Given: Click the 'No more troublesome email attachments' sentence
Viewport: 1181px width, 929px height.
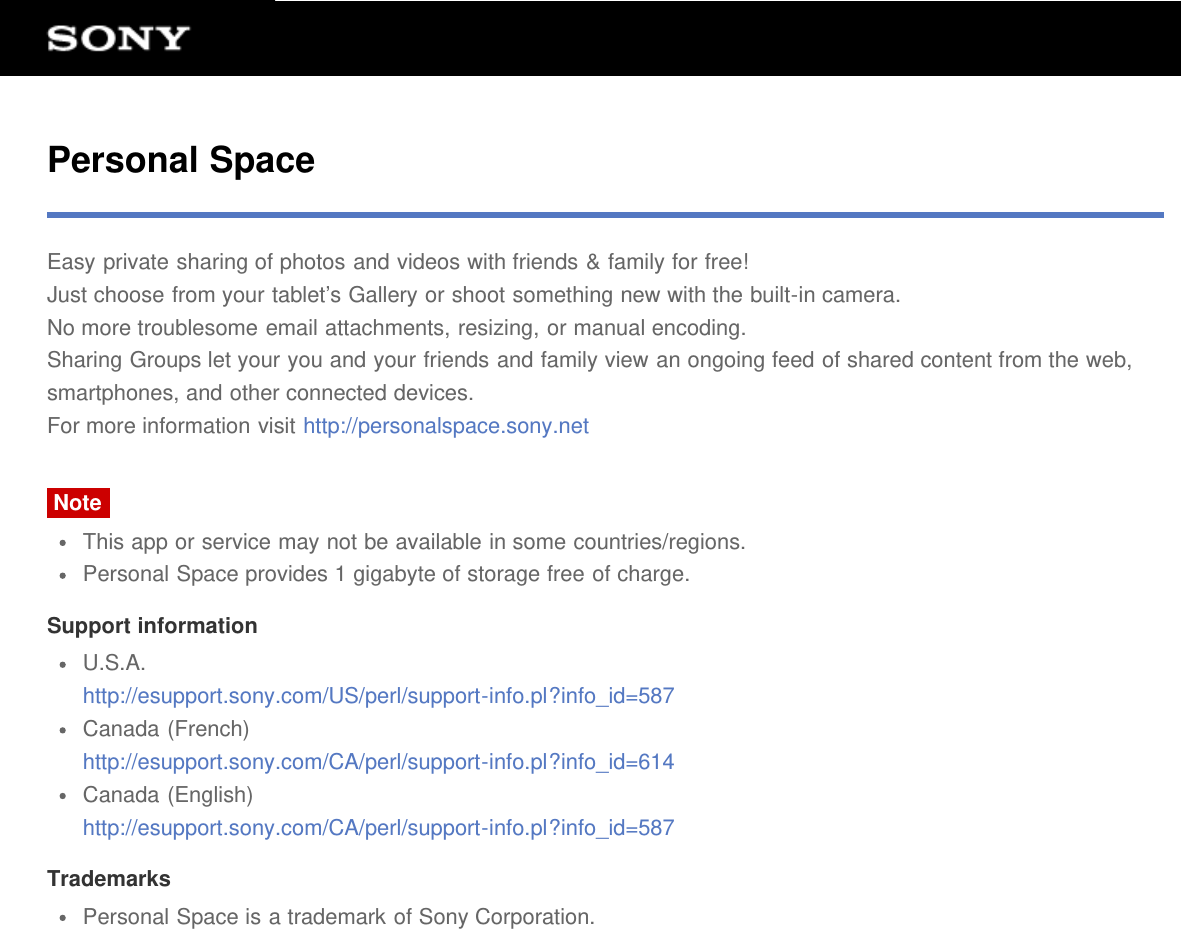Looking at the screenshot, I should coord(397,328).
